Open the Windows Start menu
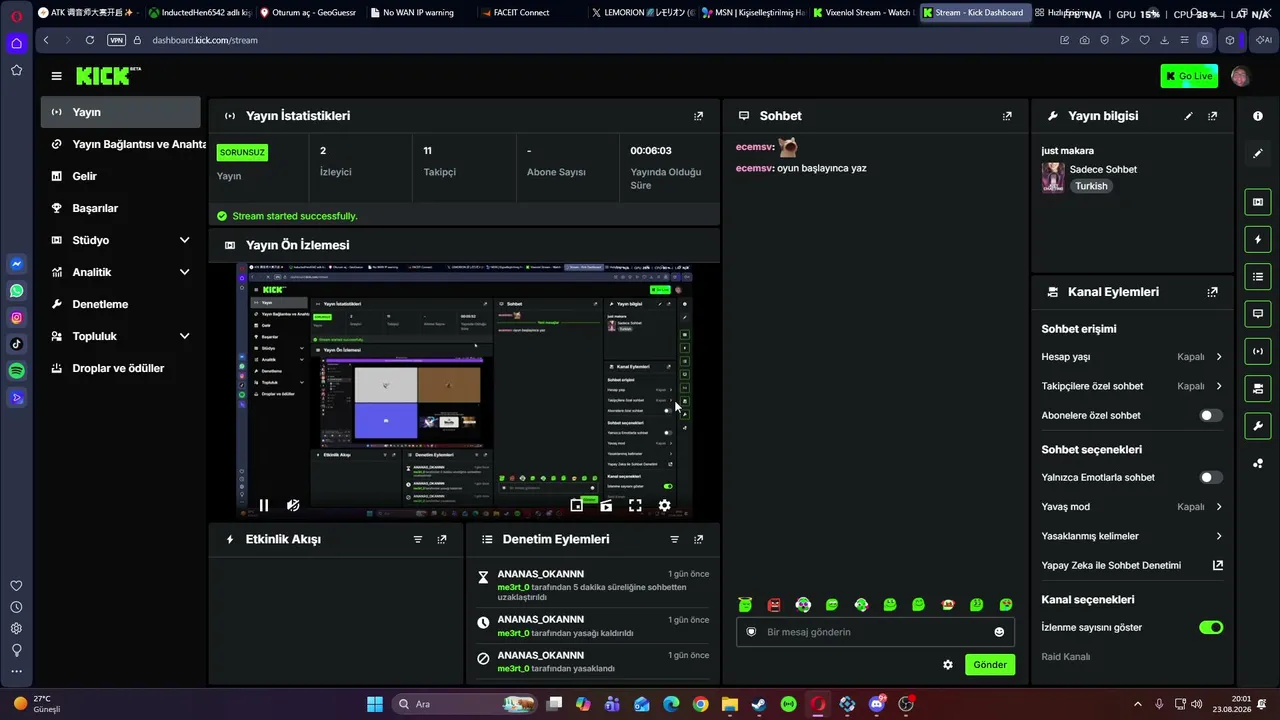This screenshot has height=720, width=1280. tap(375, 704)
